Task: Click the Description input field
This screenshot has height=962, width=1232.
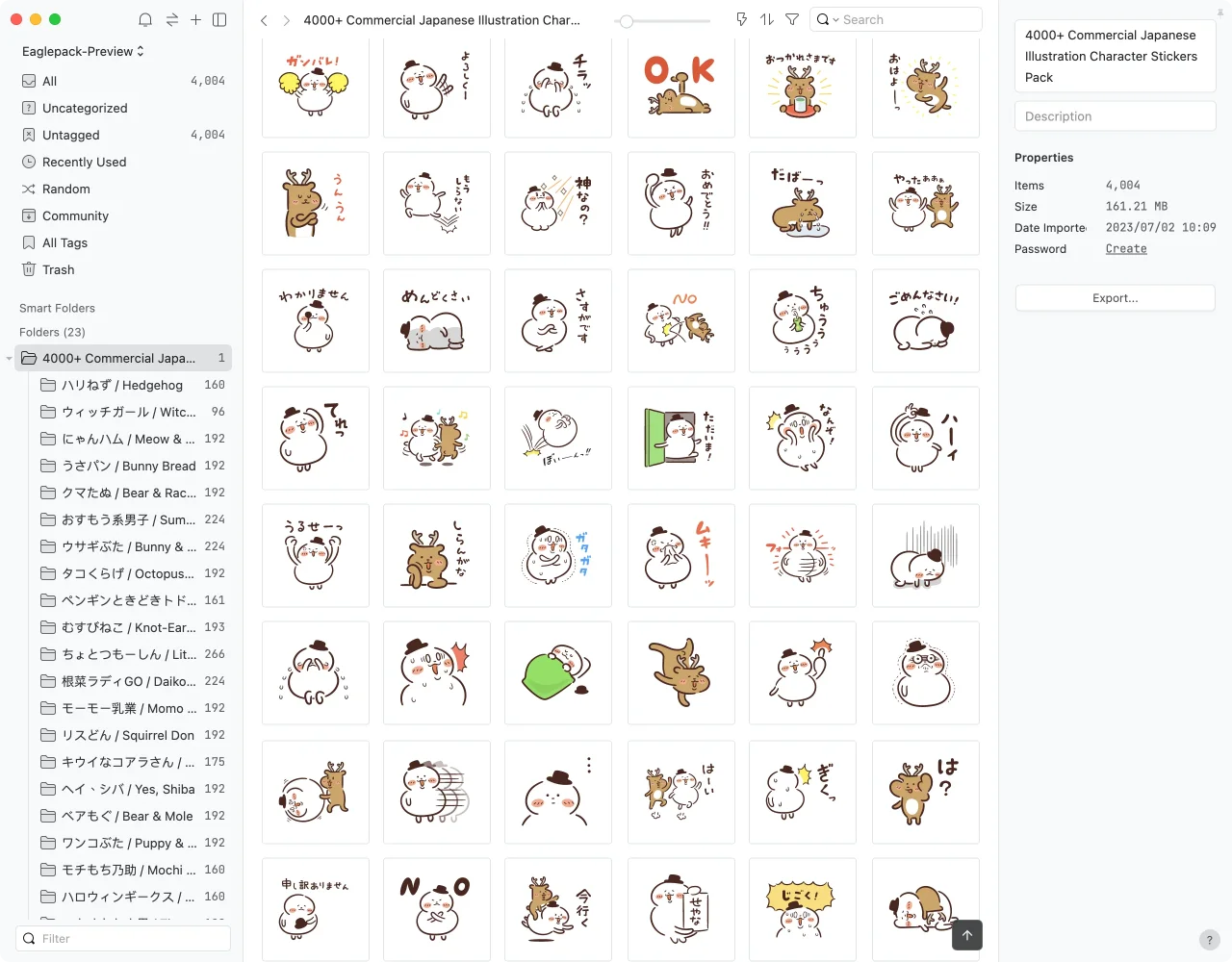Action: (1115, 116)
